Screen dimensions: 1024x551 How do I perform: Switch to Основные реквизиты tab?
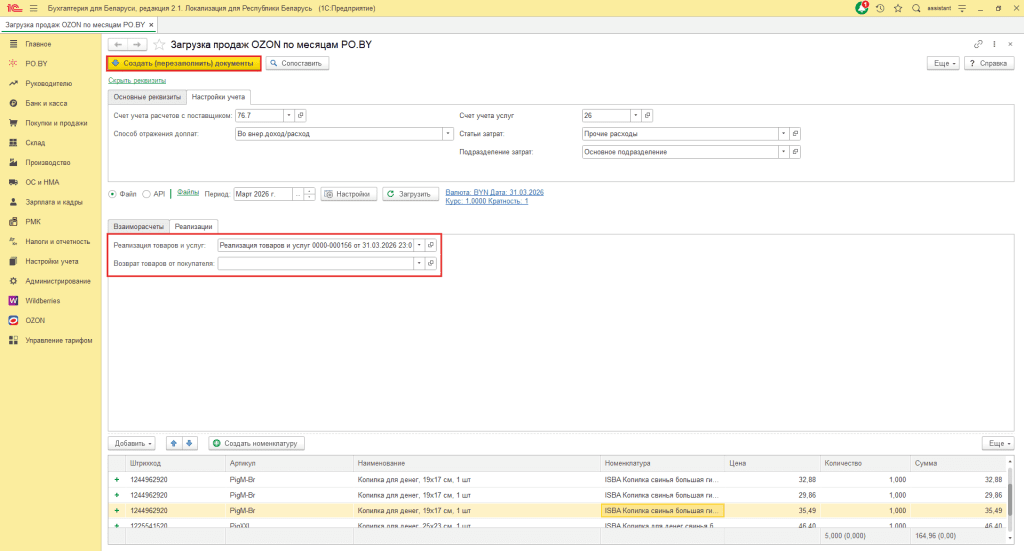point(147,97)
